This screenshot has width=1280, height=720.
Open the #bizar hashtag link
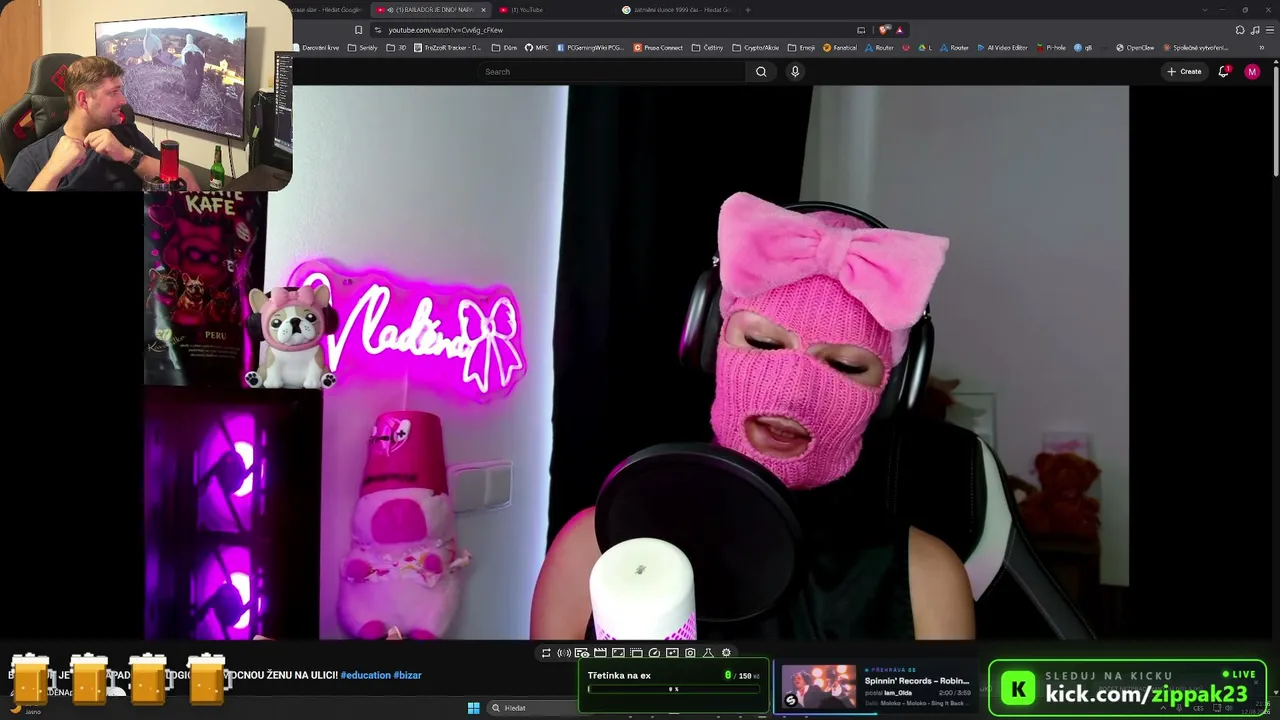[x=407, y=675]
